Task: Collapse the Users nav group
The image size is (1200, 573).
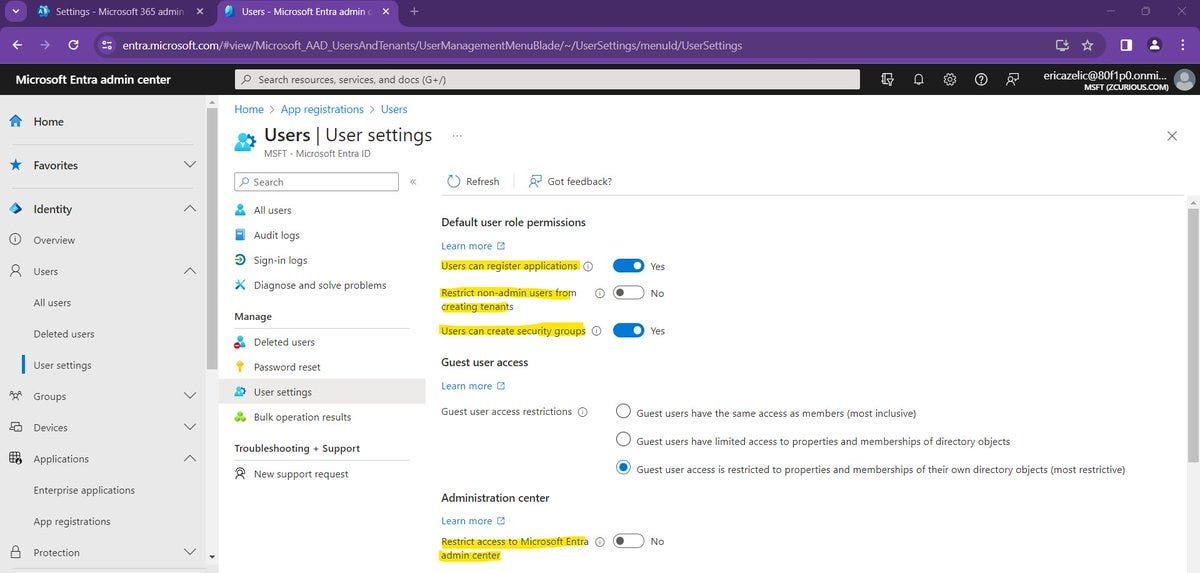Action: (190, 271)
